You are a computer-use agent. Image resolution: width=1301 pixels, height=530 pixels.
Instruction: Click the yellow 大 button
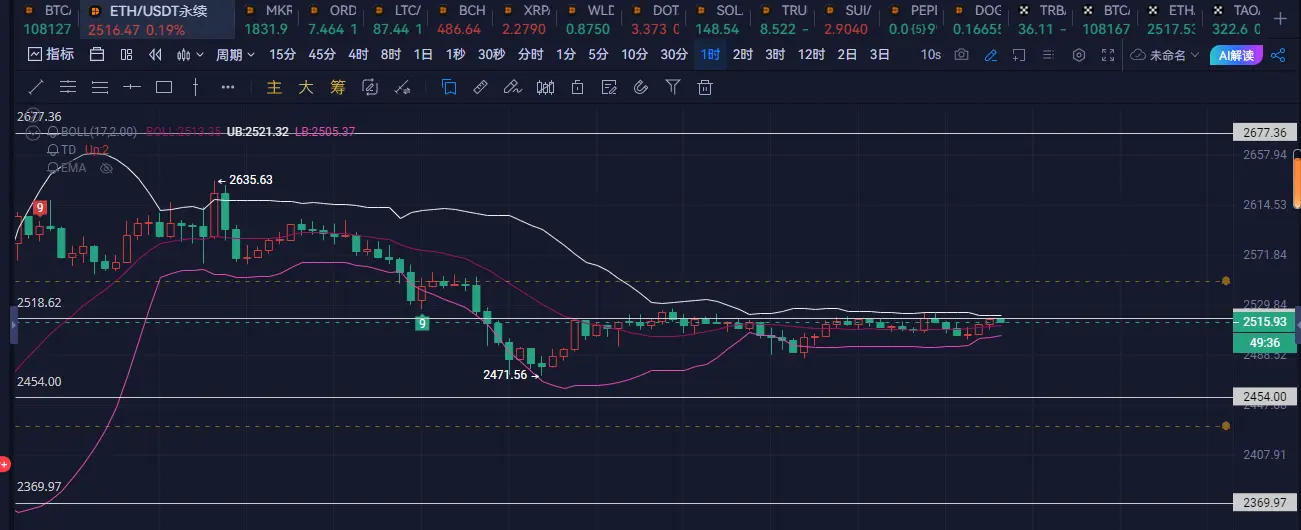click(x=306, y=87)
